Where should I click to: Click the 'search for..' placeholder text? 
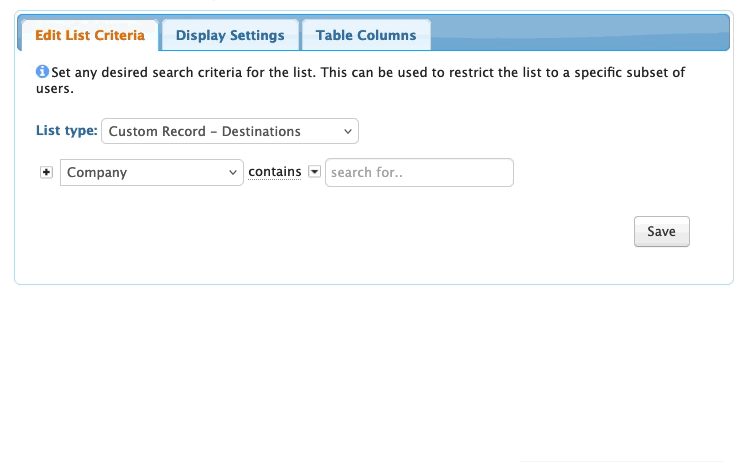(366, 172)
